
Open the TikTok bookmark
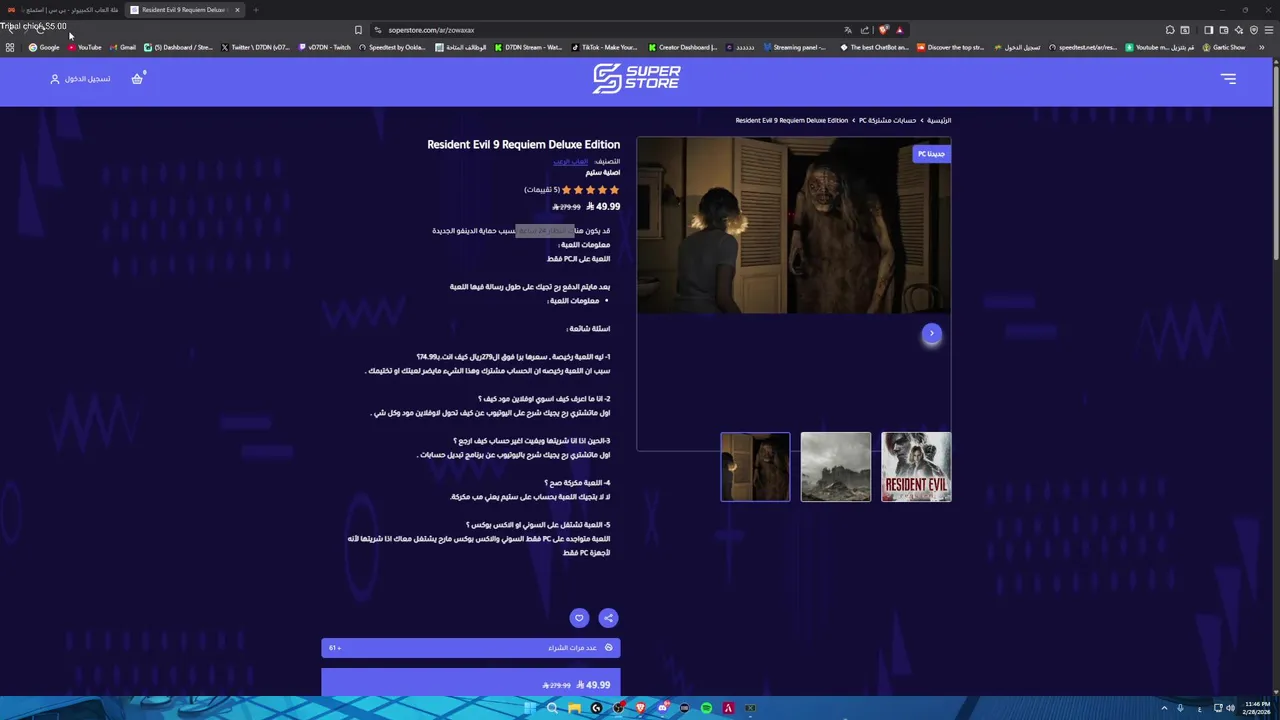[604, 47]
